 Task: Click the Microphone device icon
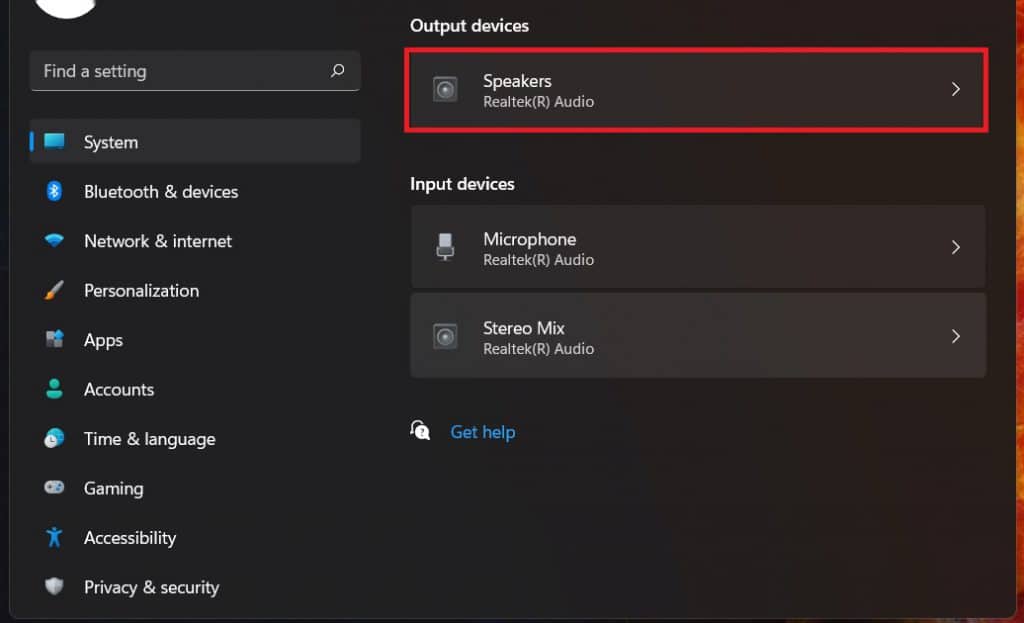pos(445,247)
